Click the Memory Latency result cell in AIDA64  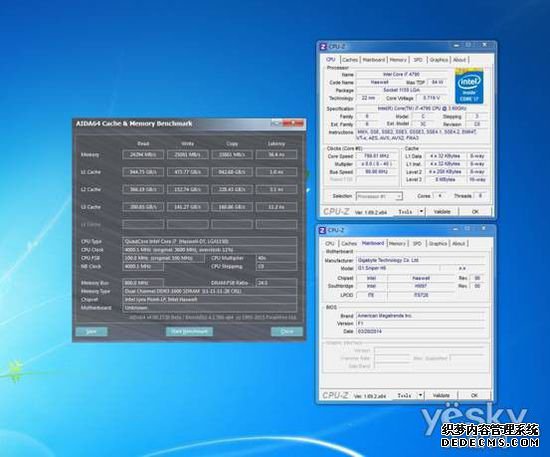[276, 155]
